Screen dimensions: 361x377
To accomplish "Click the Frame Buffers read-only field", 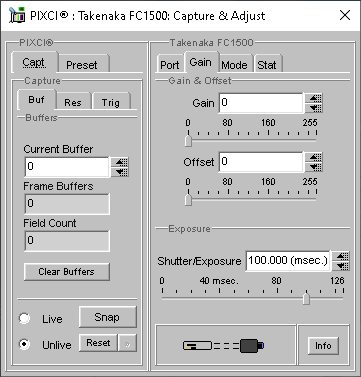I will [x=67, y=204].
